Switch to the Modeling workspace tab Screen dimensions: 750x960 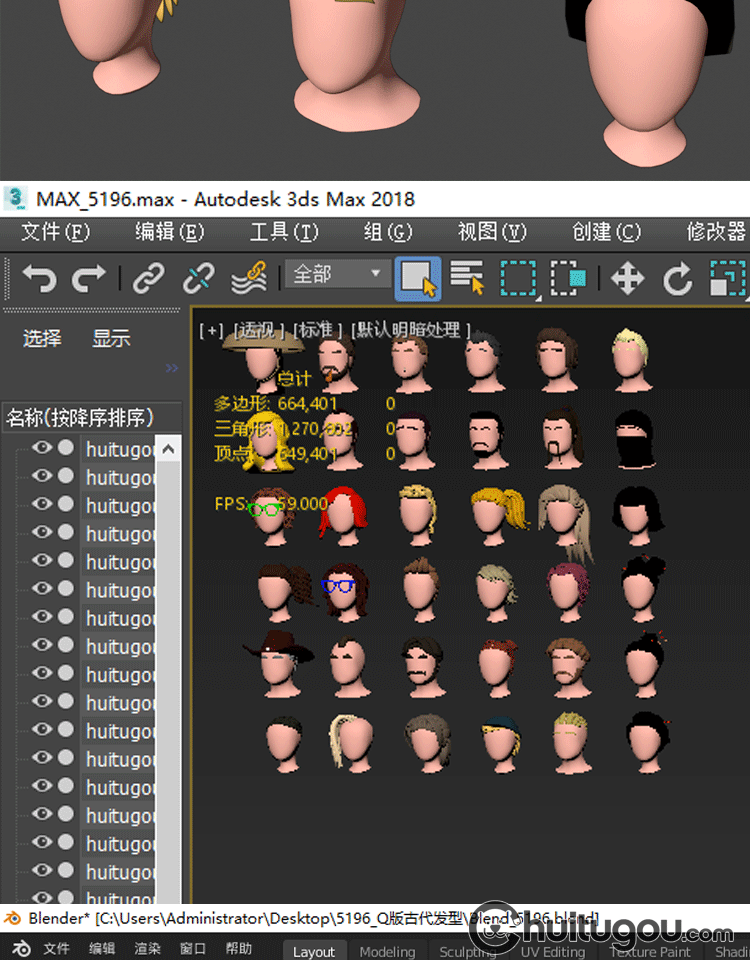point(387,951)
